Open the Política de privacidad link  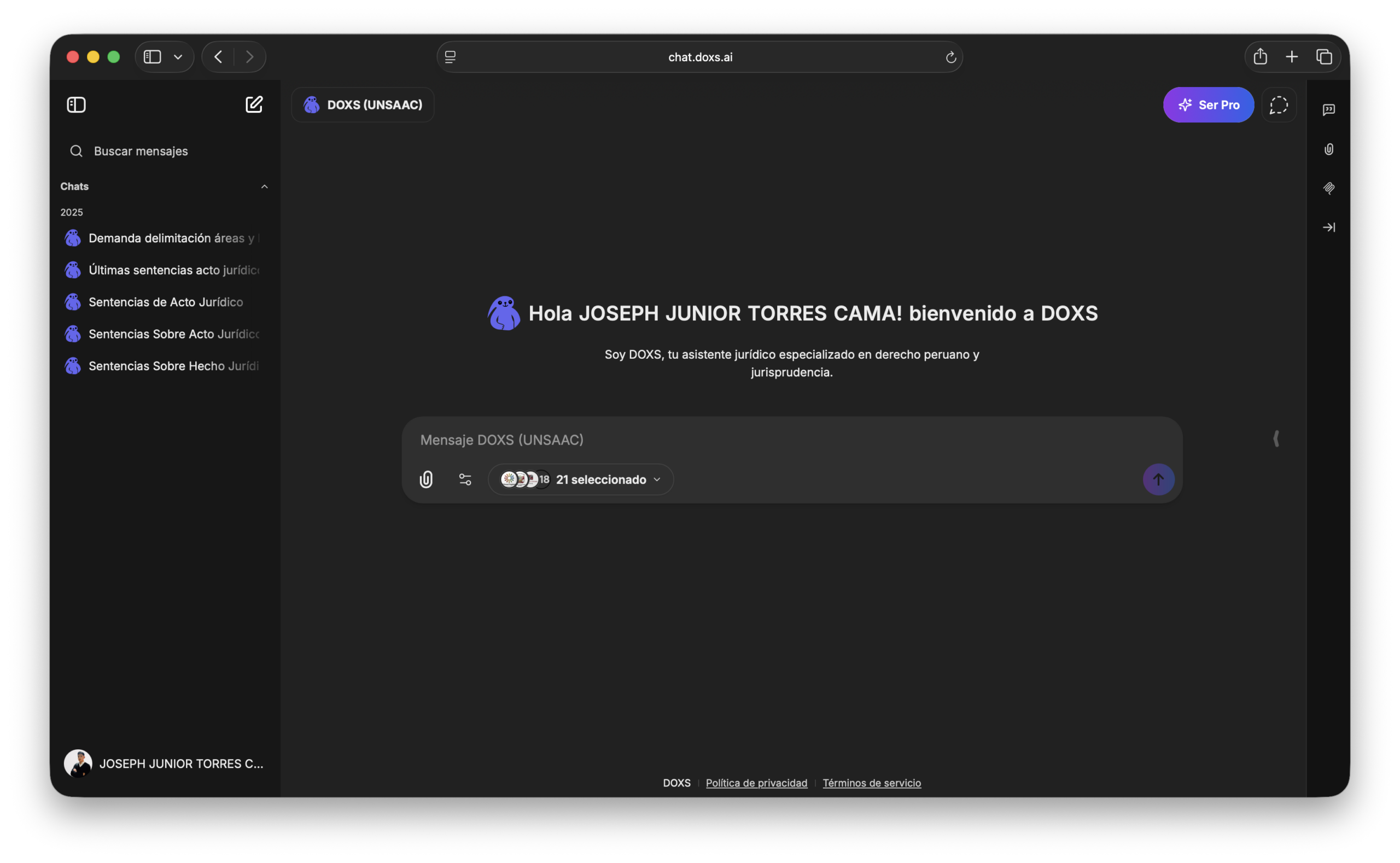pyautogui.click(x=756, y=783)
